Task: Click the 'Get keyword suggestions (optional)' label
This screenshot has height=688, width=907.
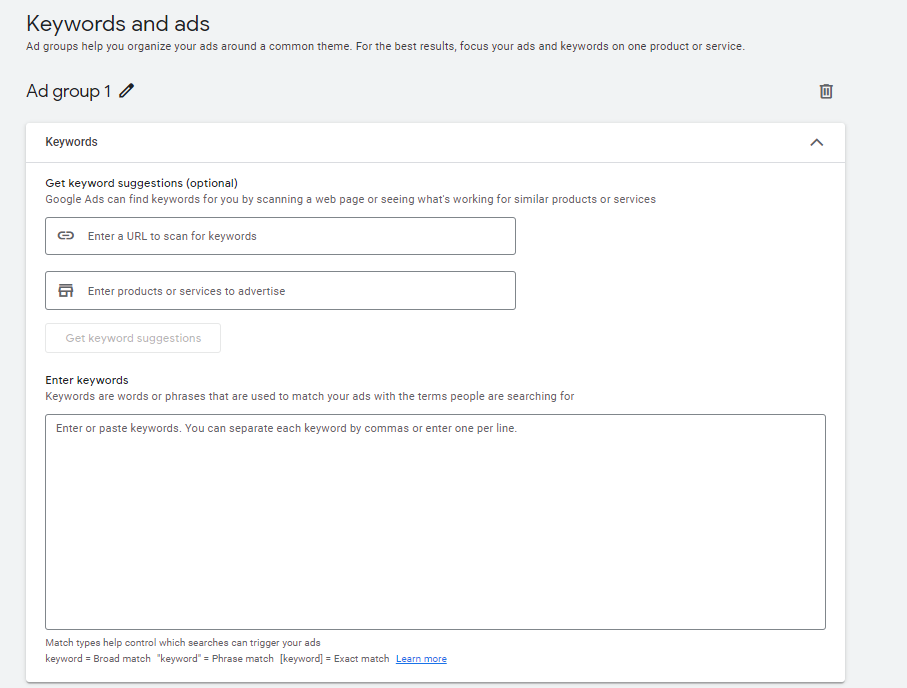Action: pyautogui.click(x=142, y=183)
